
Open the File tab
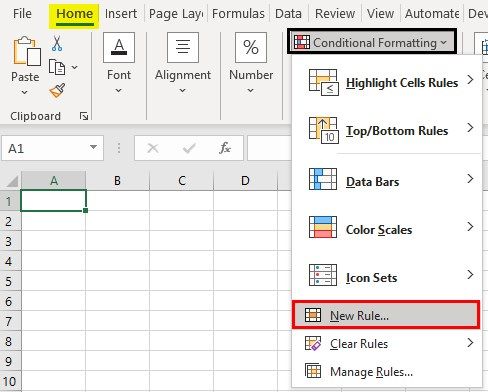pyautogui.click(x=22, y=14)
